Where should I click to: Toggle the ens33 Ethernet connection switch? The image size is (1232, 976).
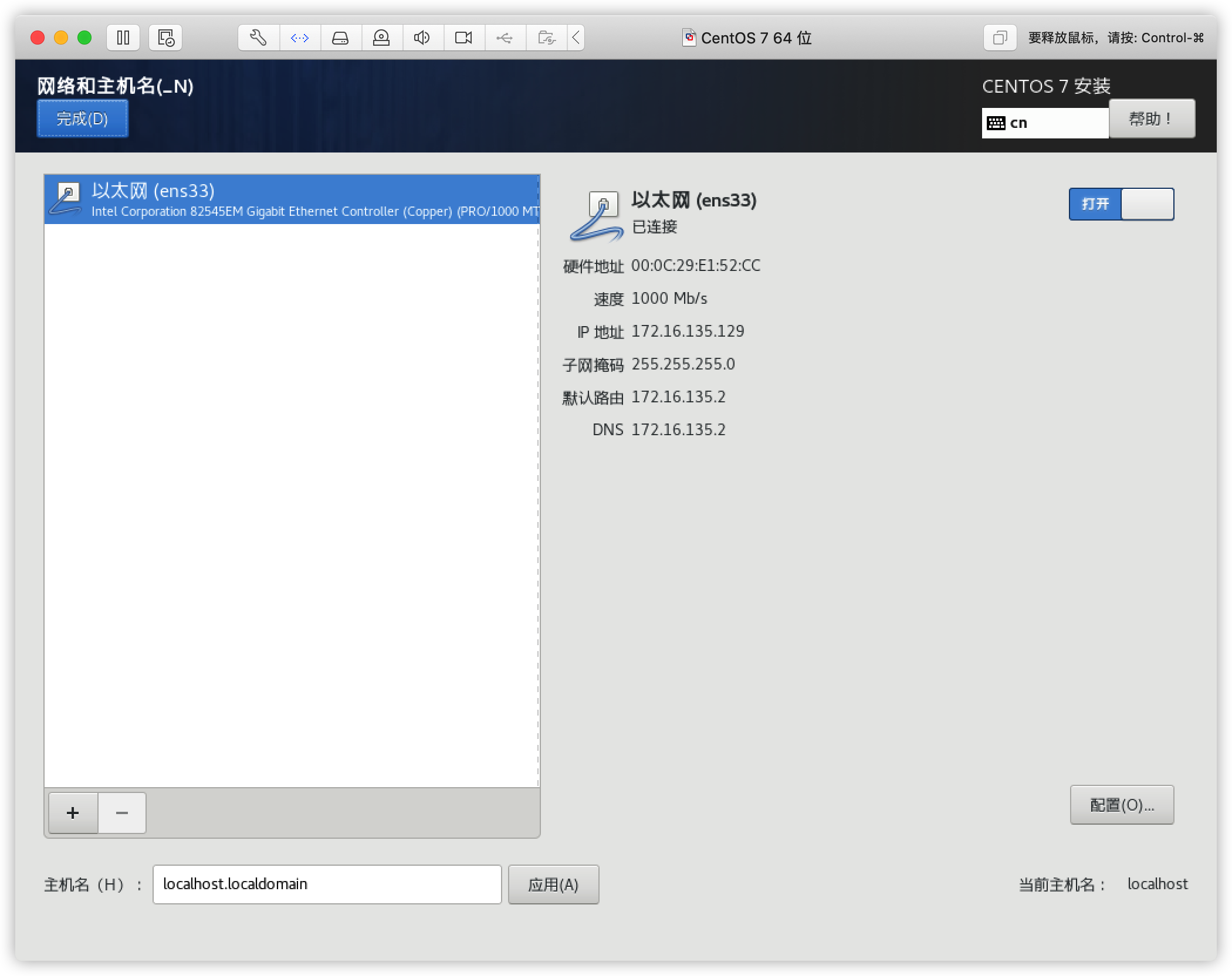pyautogui.click(x=1121, y=204)
